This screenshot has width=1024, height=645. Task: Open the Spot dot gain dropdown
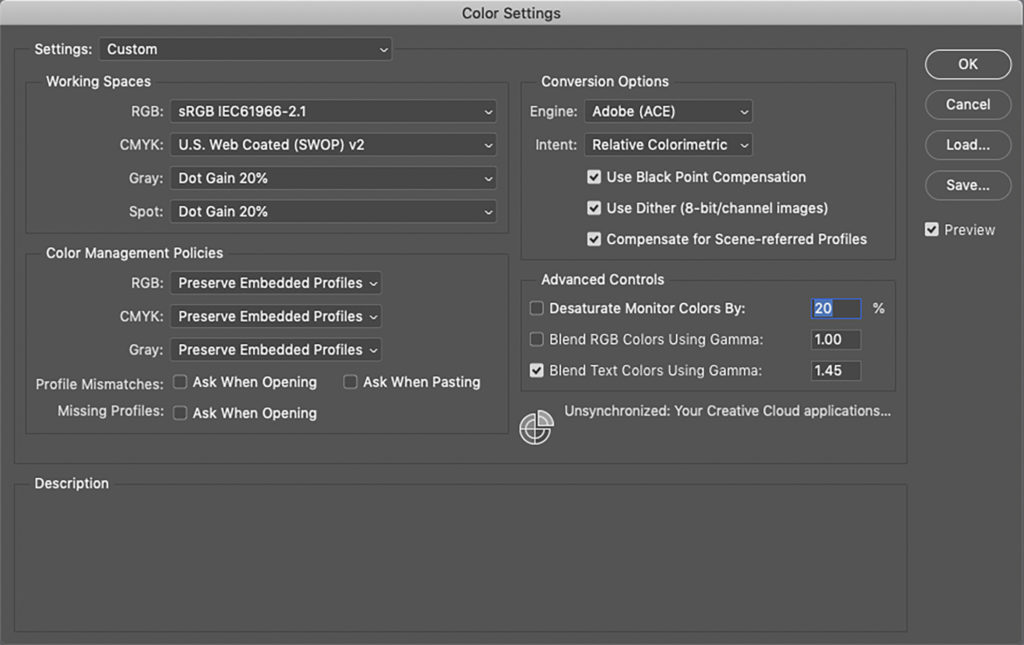pyautogui.click(x=333, y=211)
